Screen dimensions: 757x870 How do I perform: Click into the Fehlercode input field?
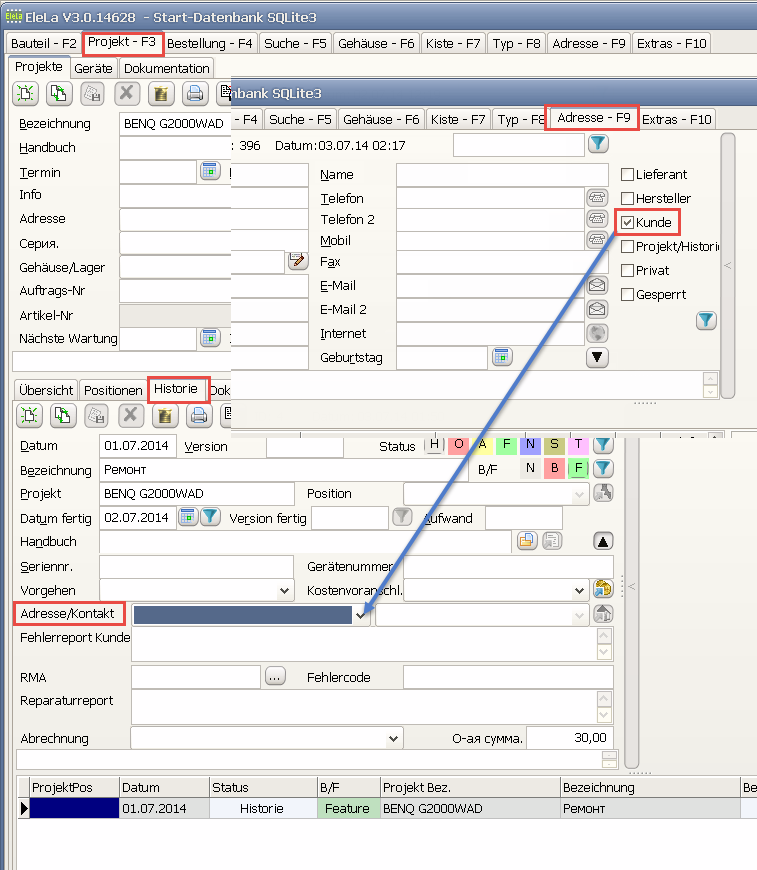[508, 677]
